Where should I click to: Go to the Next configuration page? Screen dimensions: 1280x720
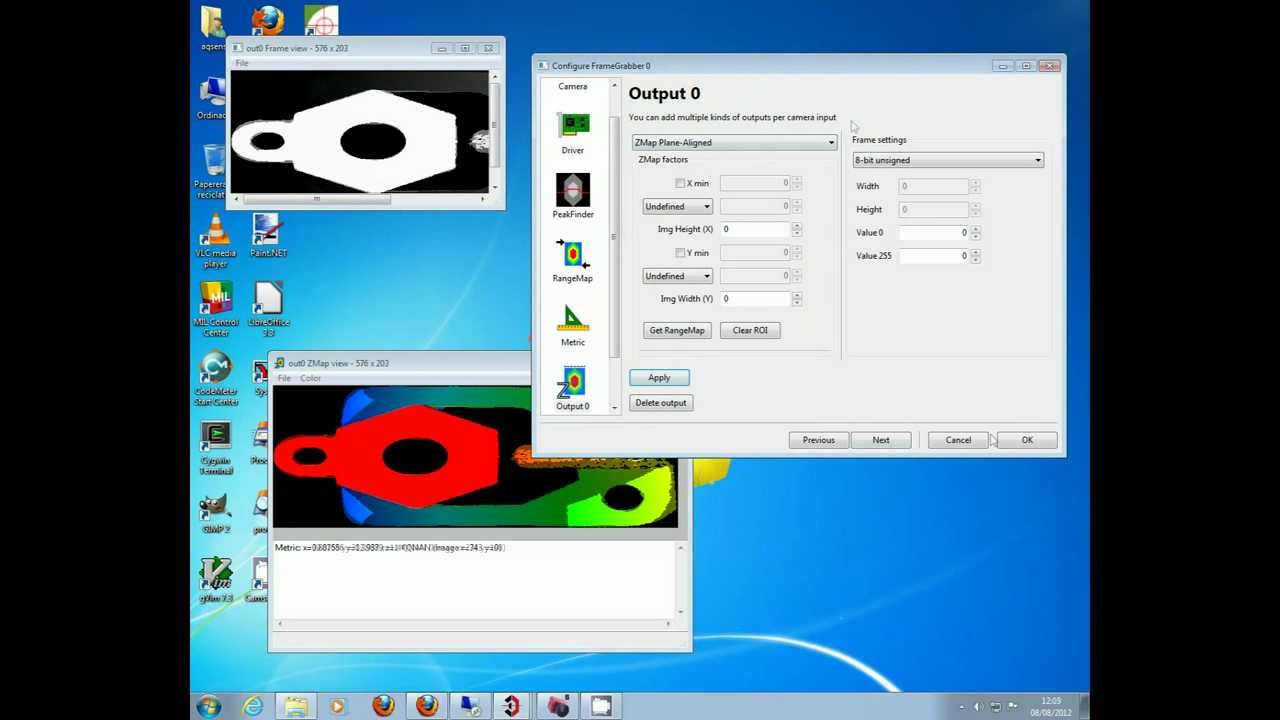[881, 440]
